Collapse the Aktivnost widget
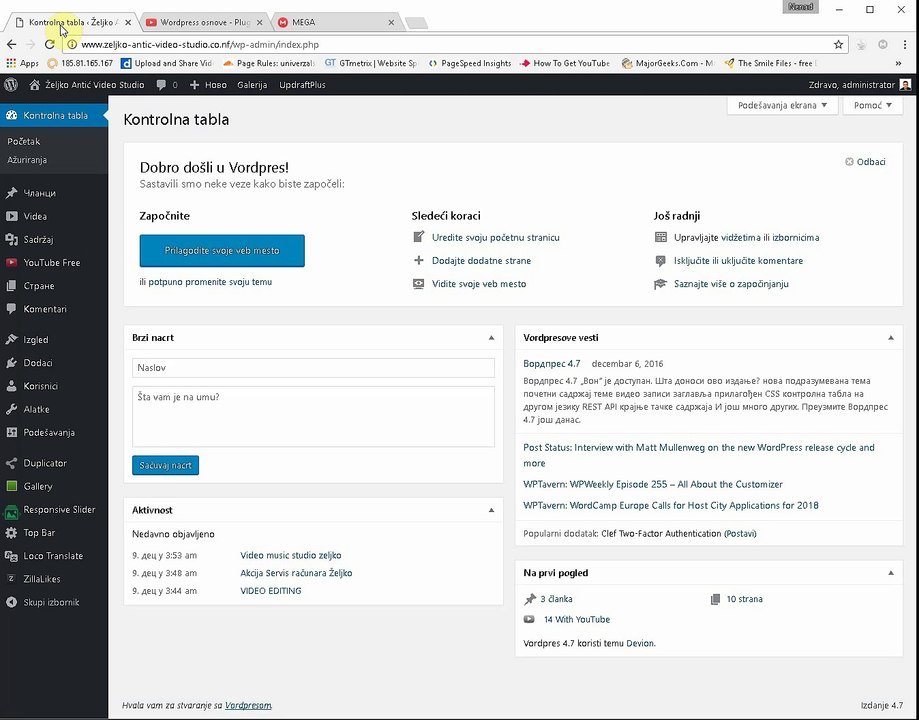 pos(491,510)
